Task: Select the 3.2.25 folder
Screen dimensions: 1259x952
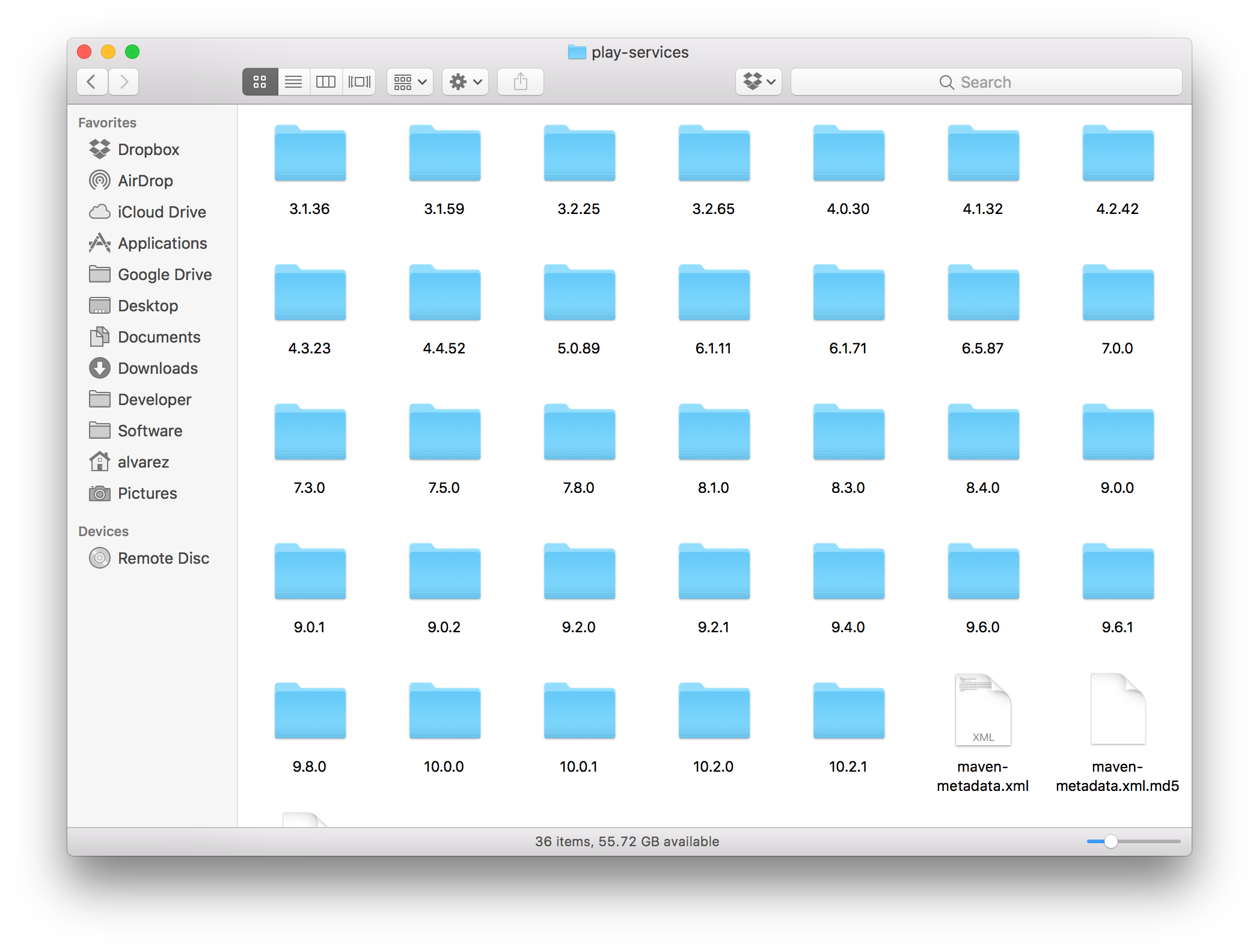Action: coord(580,153)
